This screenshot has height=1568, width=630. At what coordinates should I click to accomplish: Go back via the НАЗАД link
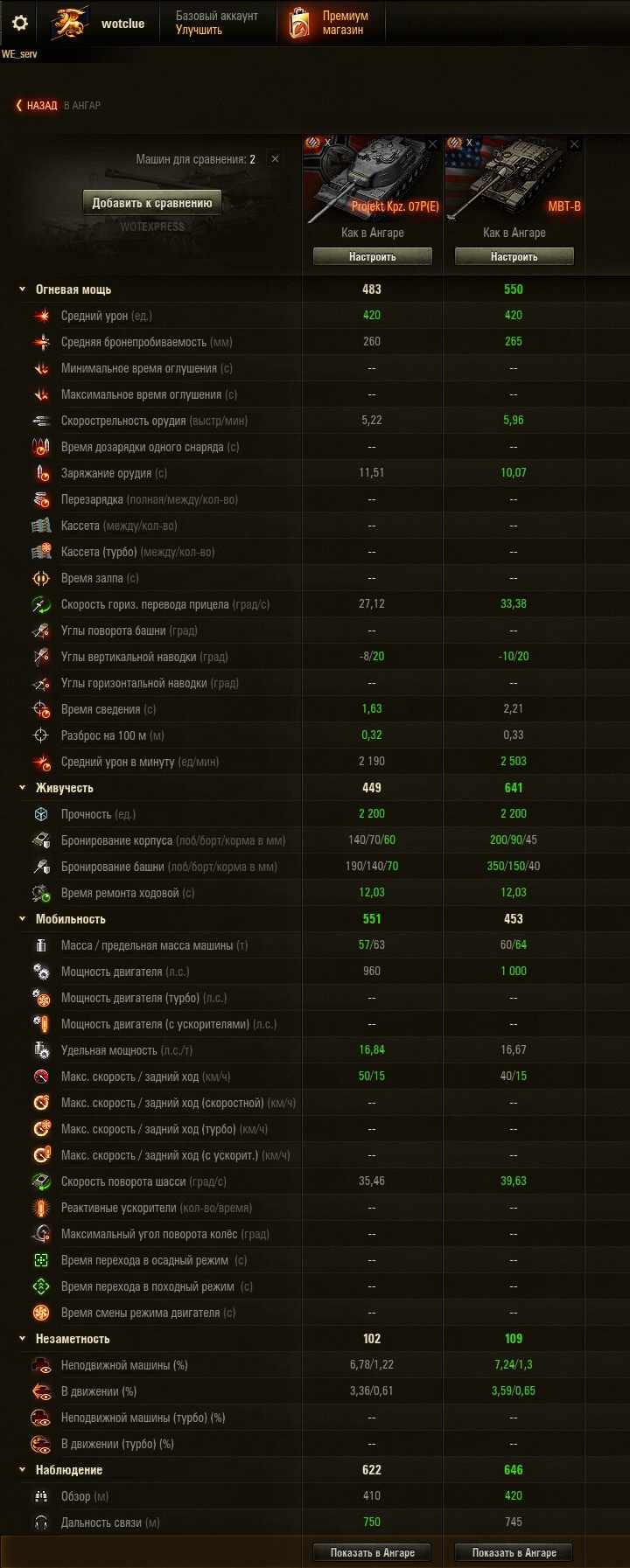(36, 105)
